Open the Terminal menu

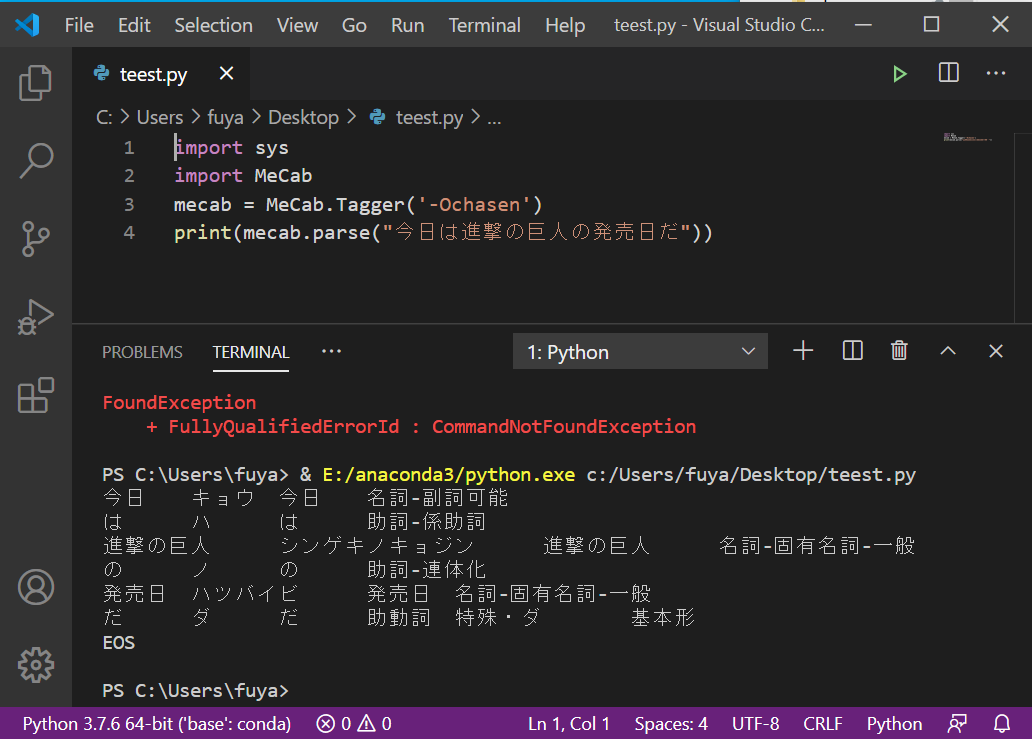point(484,25)
